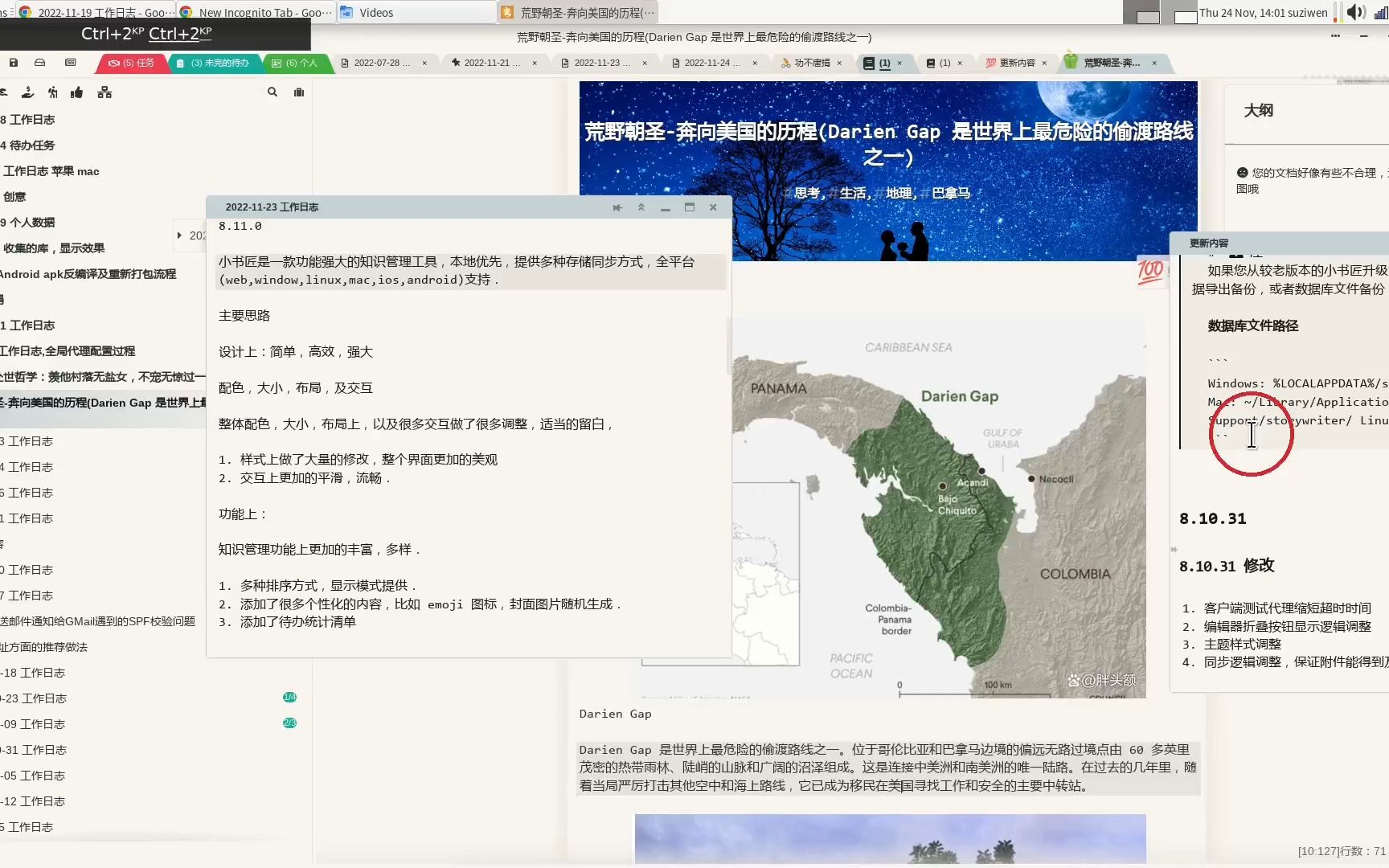Open 工作日志,全局代理配置过程 note
Viewport: 1389px width, 868px height.
tap(68, 351)
